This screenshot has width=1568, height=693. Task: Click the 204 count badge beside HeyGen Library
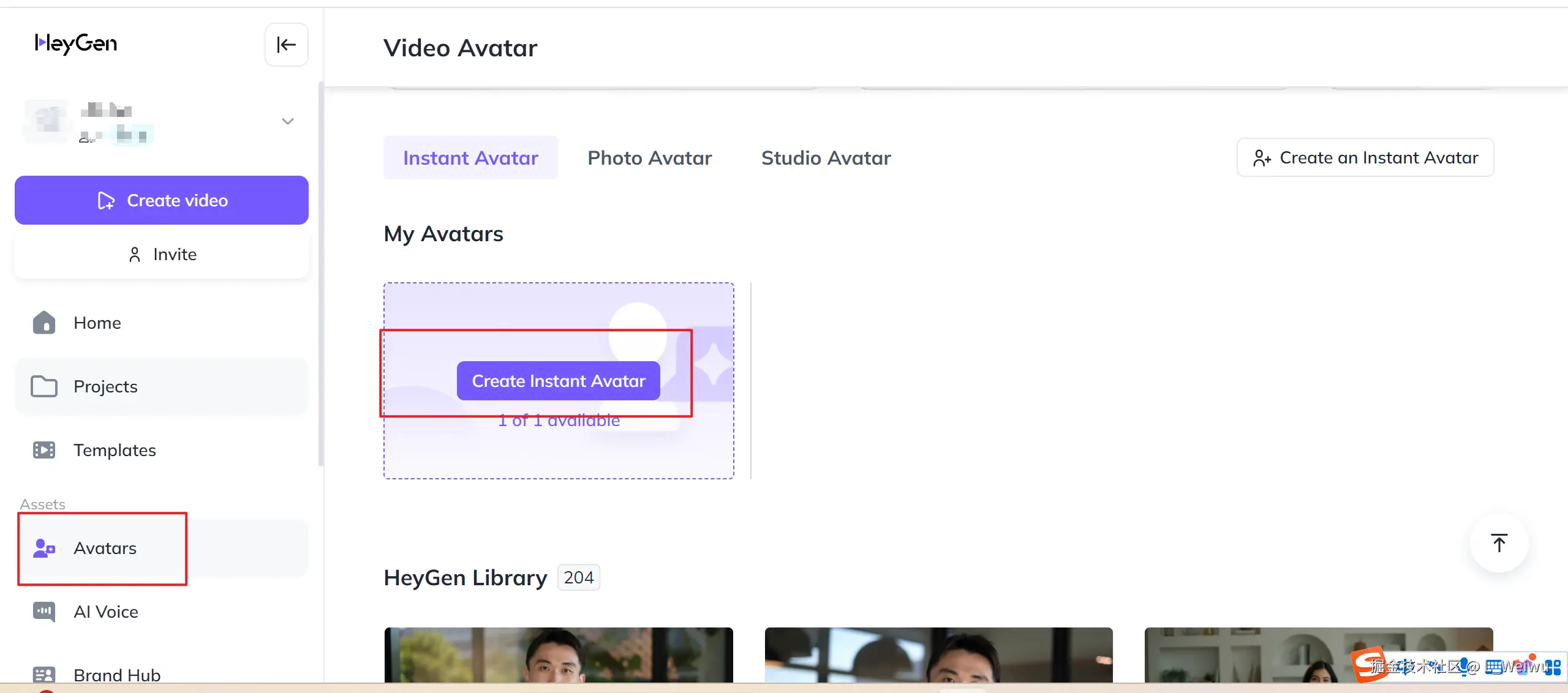click(x=579, y=577)
